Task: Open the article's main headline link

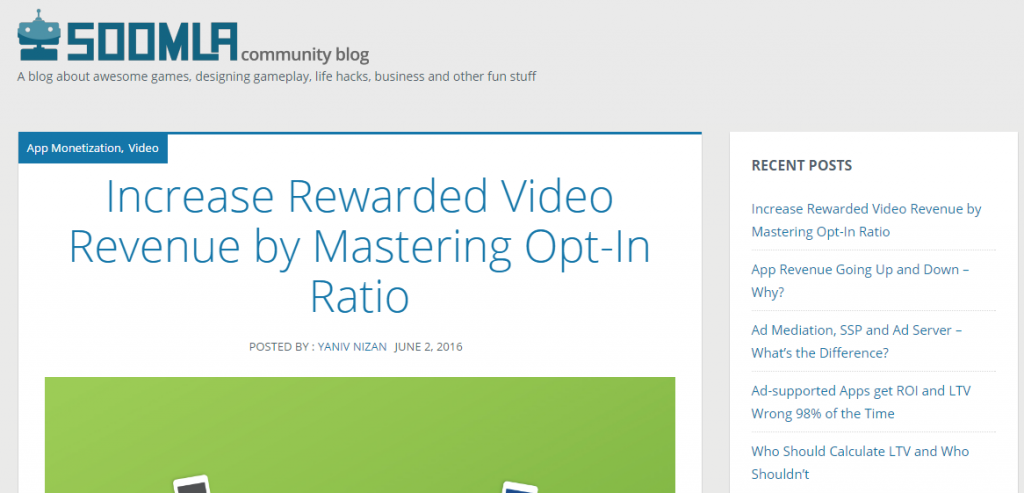Action: click(x=359, y=247)
